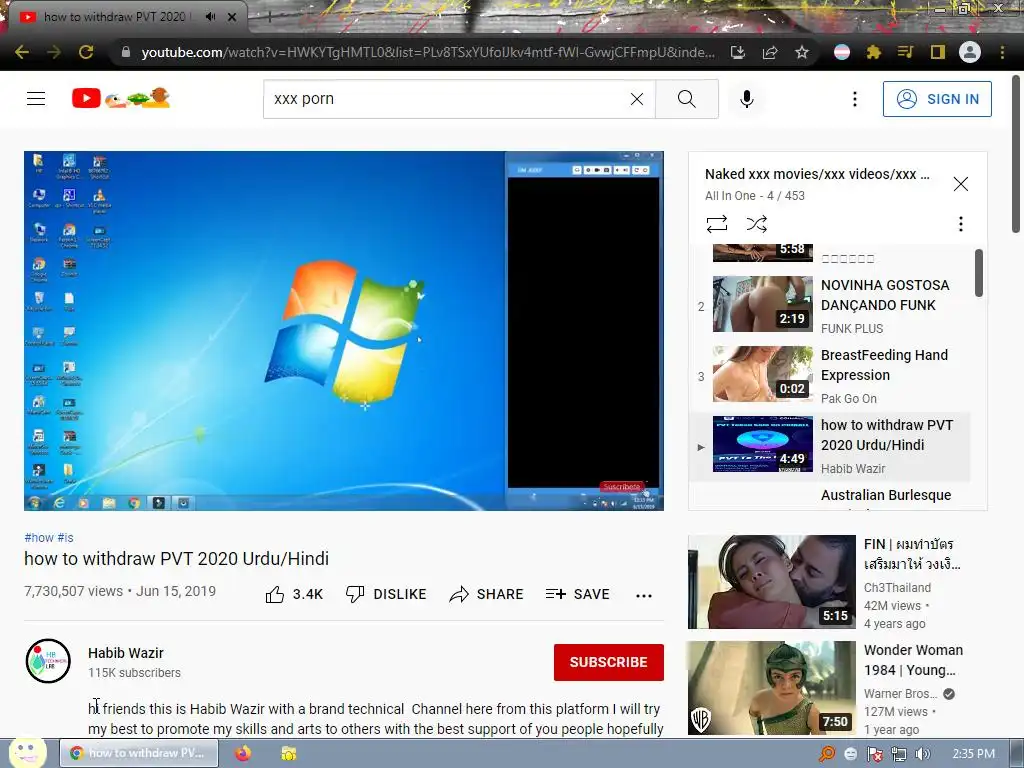
Task: Close the playlist panel with the X
Action: click(961, 184)
